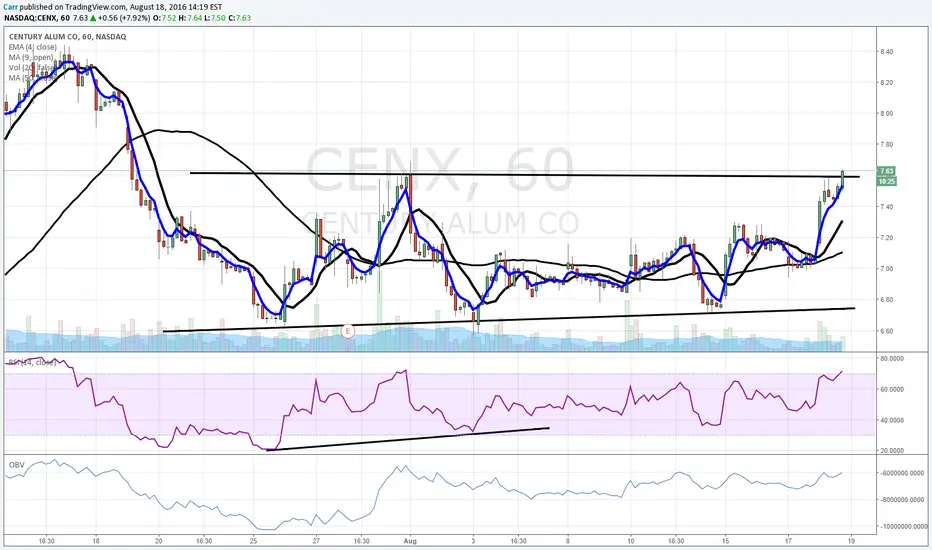This screenshot has width=932, height=550.
Task: Click the '25' date on time axis
Action: pyautogui.click(x=253, y=541)
